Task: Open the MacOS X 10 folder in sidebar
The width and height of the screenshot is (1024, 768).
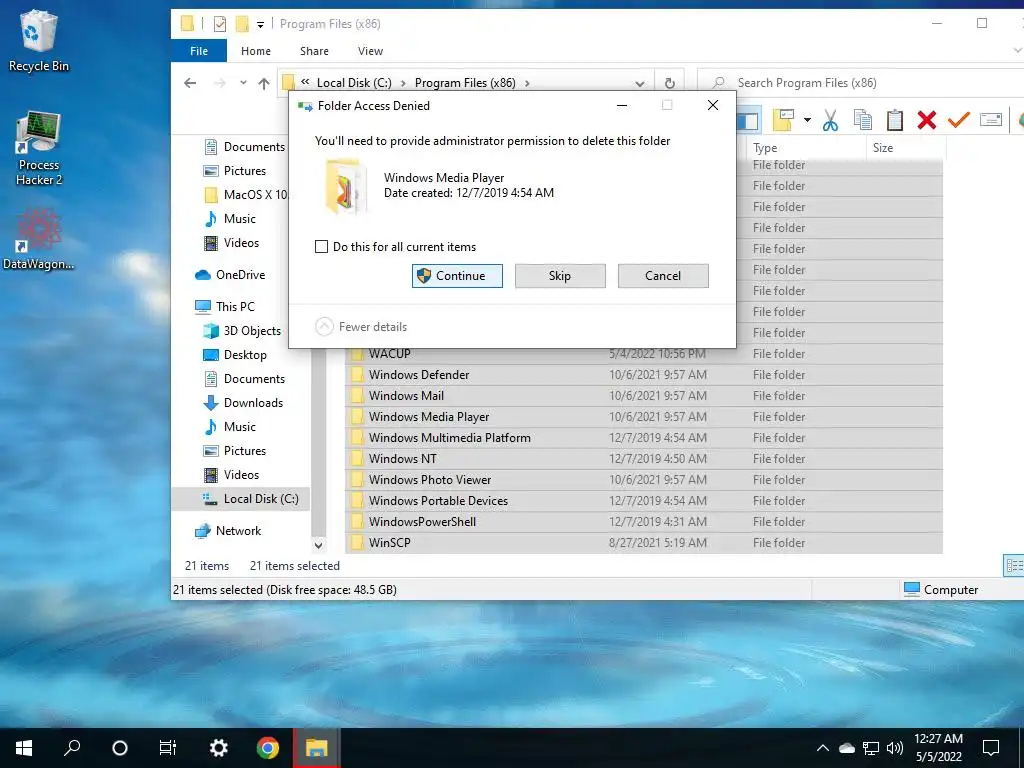Action: pos(246,195)
